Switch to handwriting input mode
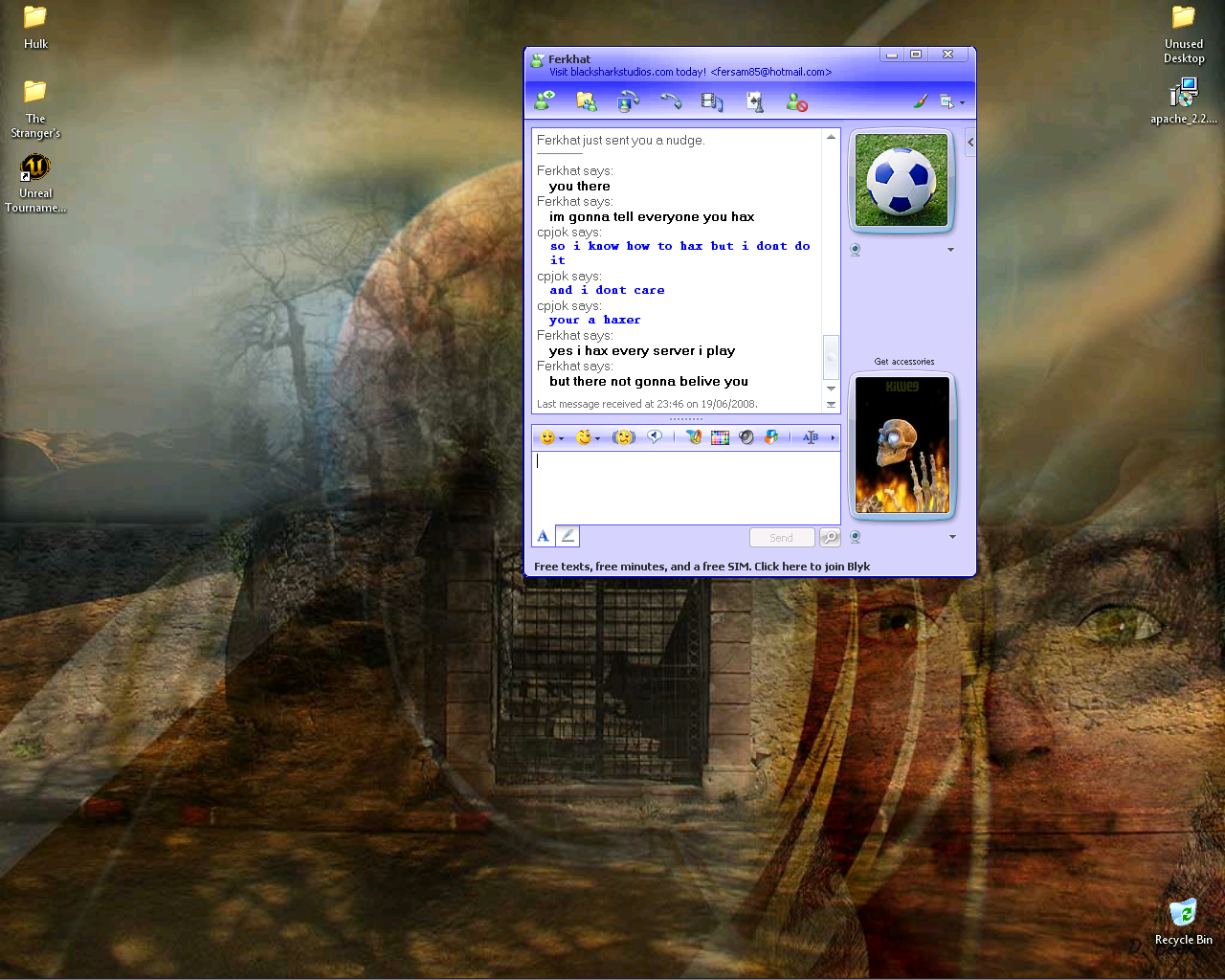1225x980 pixels. coord(568,537)
